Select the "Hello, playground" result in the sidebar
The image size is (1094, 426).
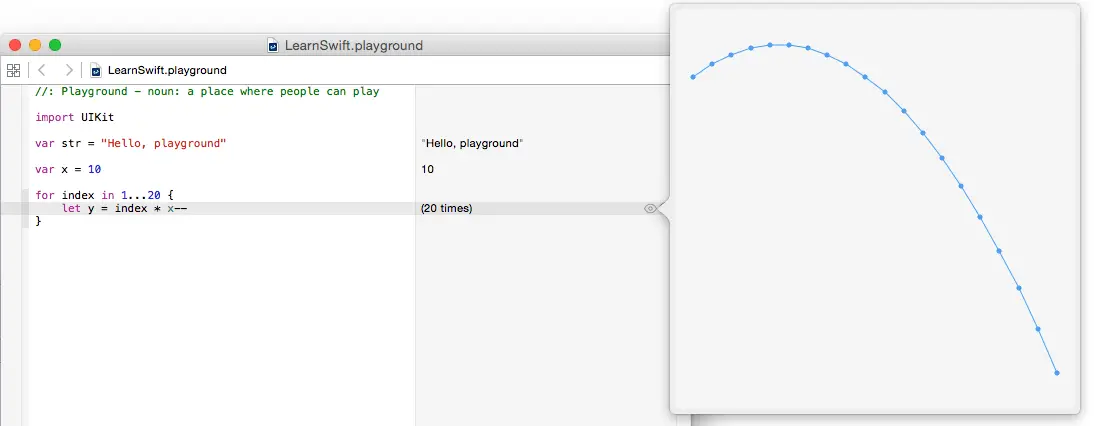(x=472, y=144)
